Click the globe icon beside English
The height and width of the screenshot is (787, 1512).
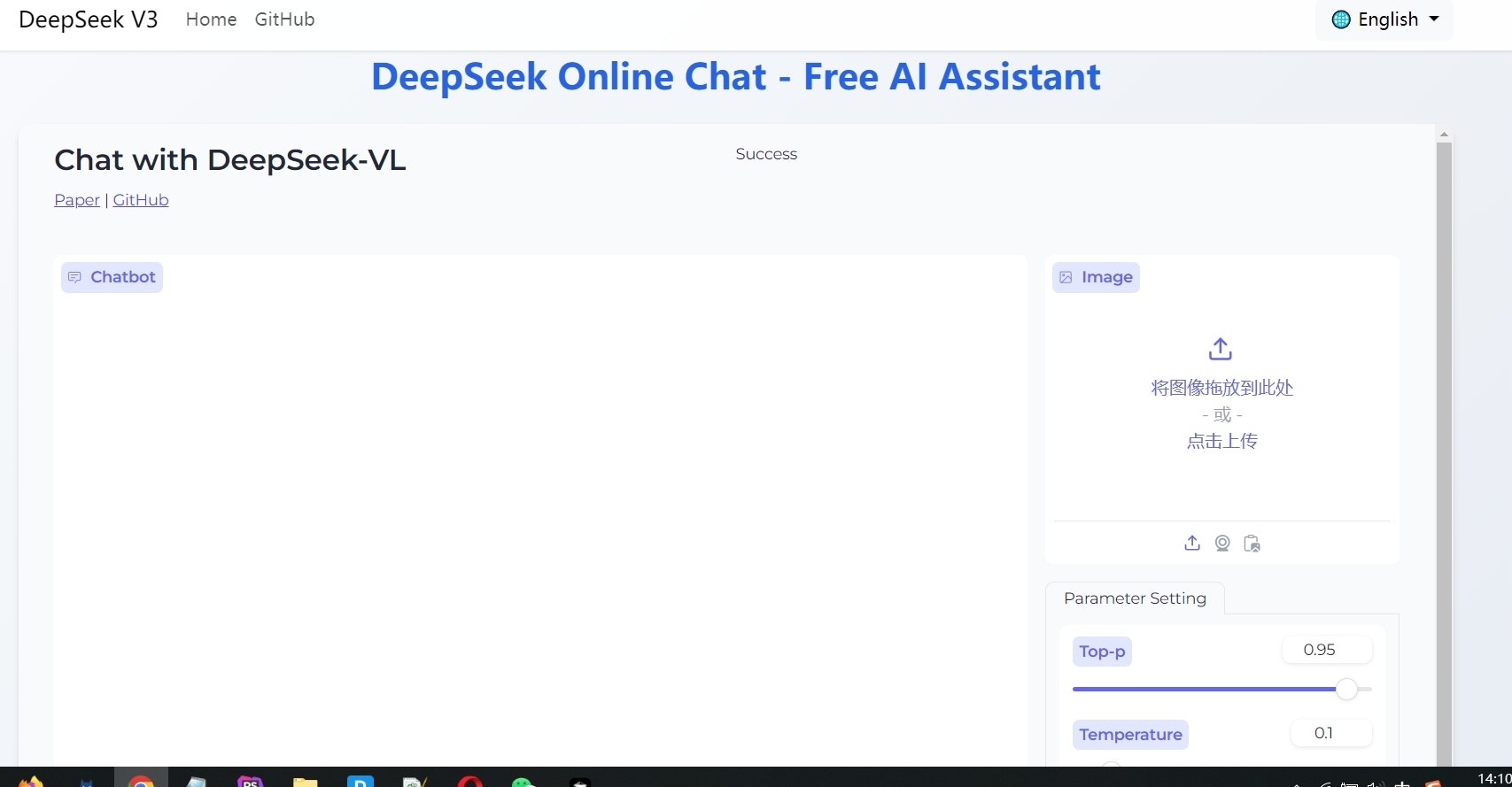pos(1341,19)
